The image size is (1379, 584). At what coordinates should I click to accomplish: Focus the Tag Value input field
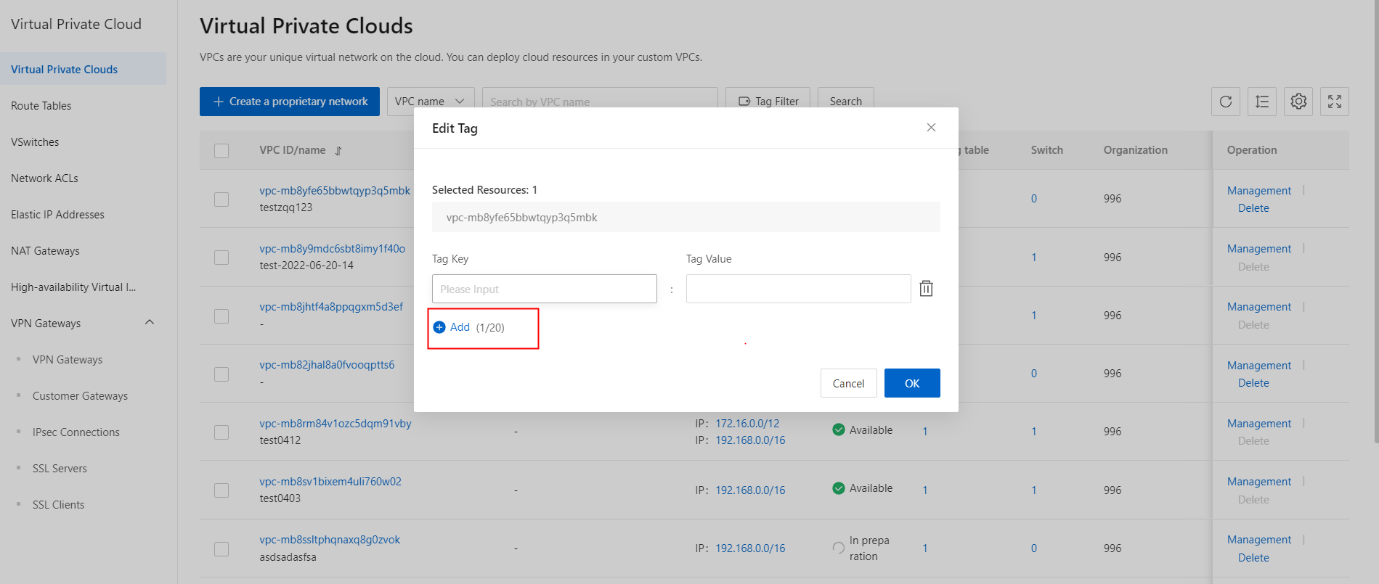[798, 288]
